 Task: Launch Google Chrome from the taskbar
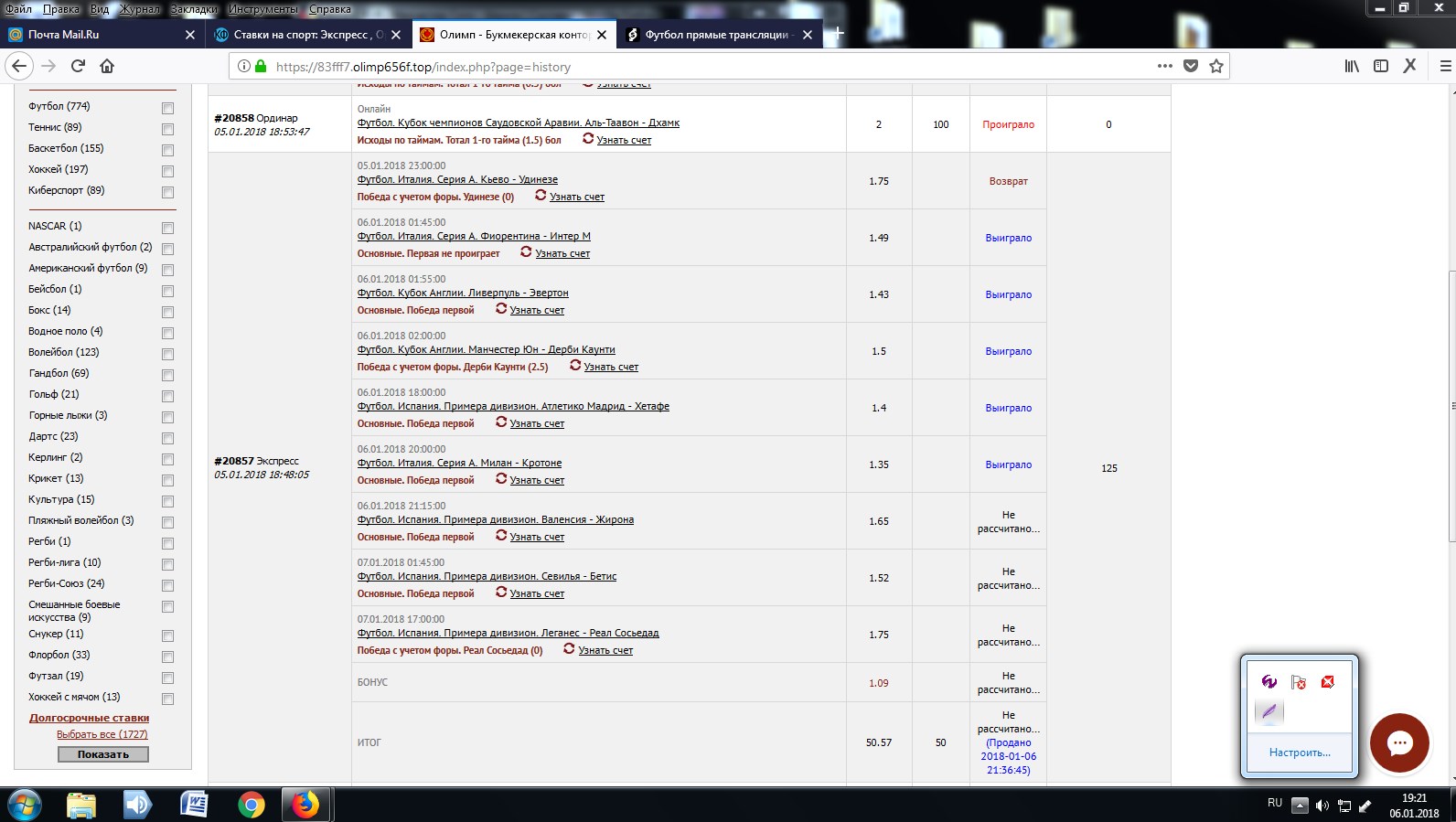(x=251, y=805)
